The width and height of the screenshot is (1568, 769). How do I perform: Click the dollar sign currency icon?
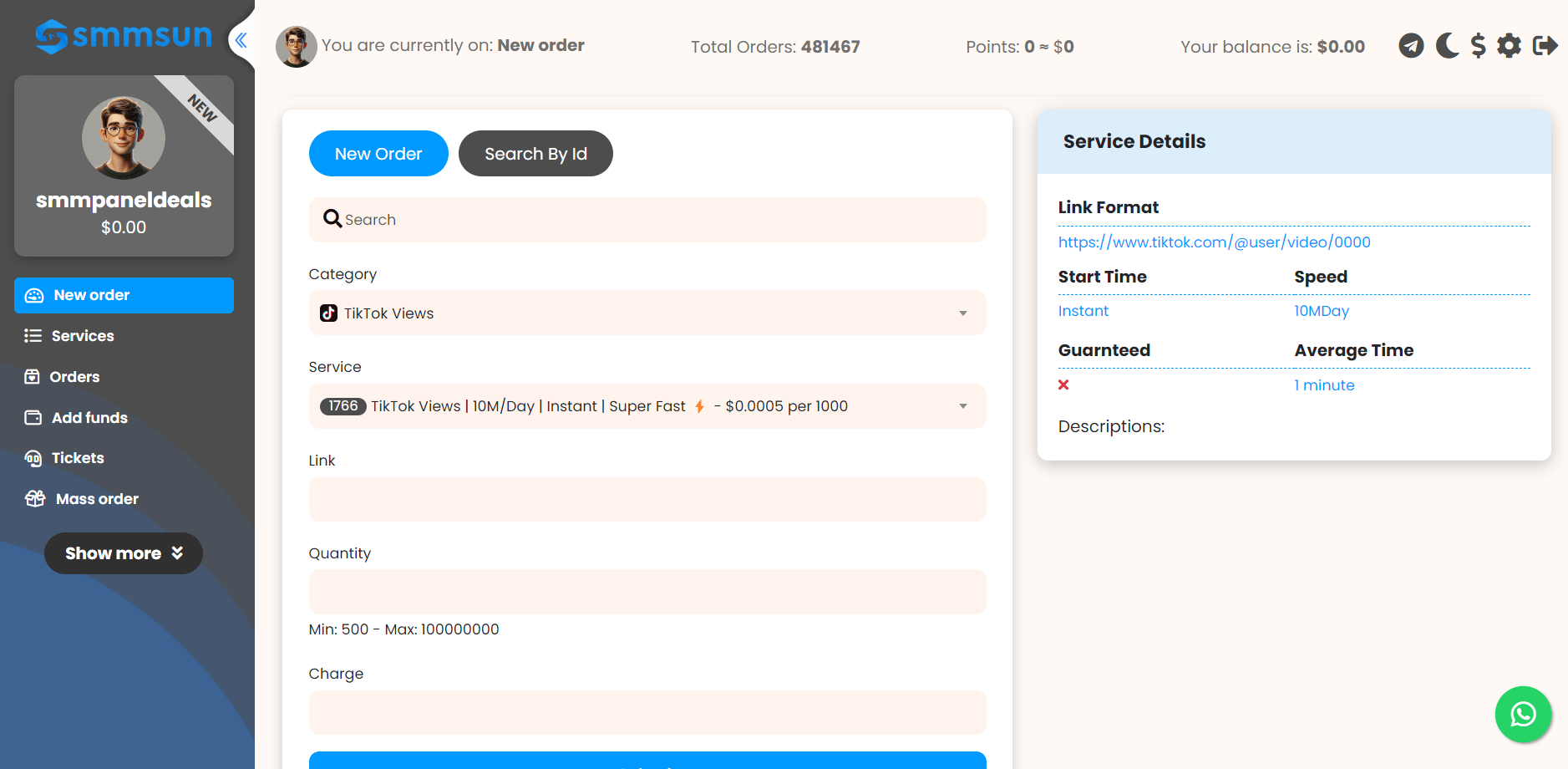click(x=1478, y=45)
